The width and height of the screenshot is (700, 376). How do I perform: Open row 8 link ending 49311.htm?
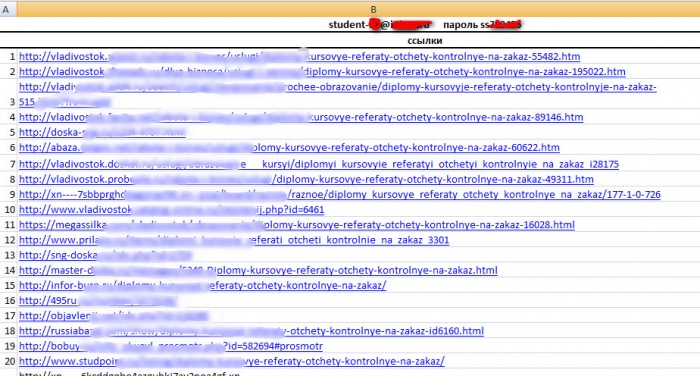click(x=306, y=180)
